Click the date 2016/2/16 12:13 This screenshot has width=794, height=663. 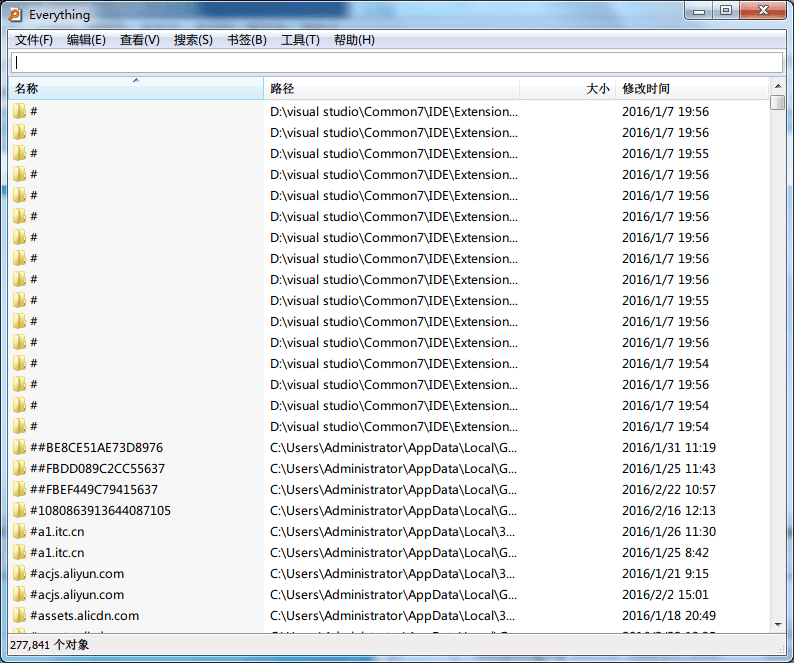(669, 511)
